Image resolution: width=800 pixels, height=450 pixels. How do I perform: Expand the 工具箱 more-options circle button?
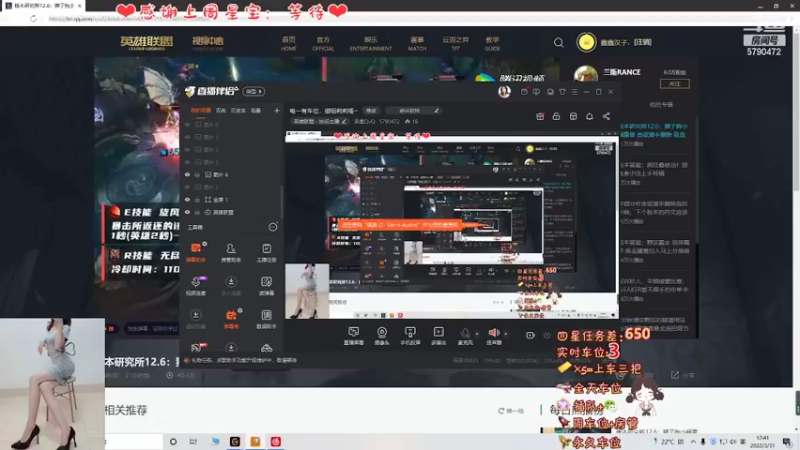[273, 227]
